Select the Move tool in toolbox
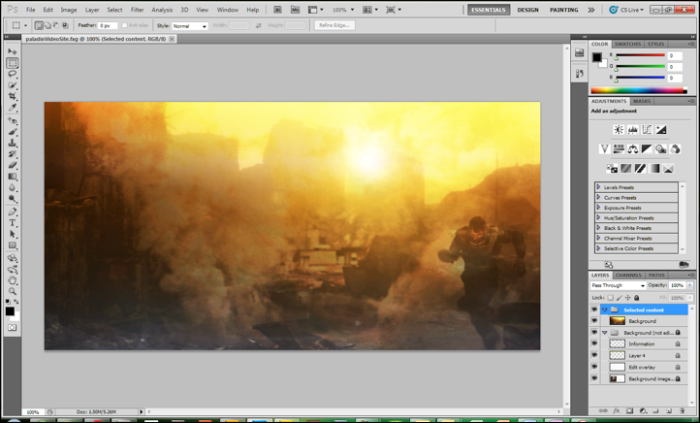 click(x=12, y=51)
